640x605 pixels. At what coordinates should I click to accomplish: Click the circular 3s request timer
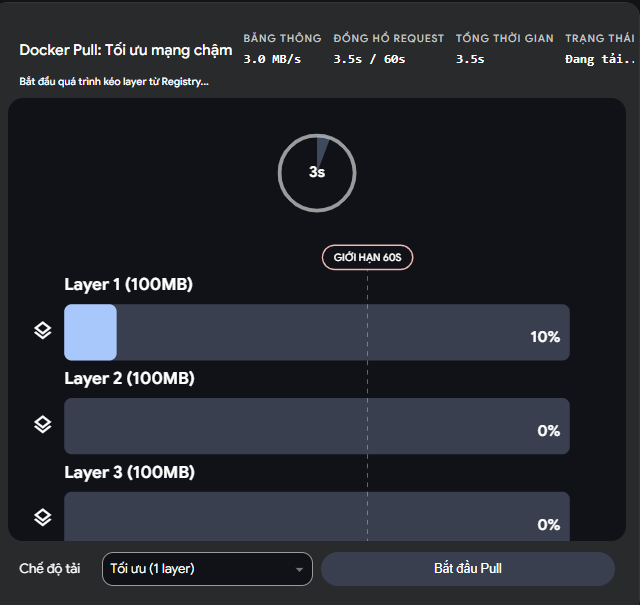[x=317, y=173]
